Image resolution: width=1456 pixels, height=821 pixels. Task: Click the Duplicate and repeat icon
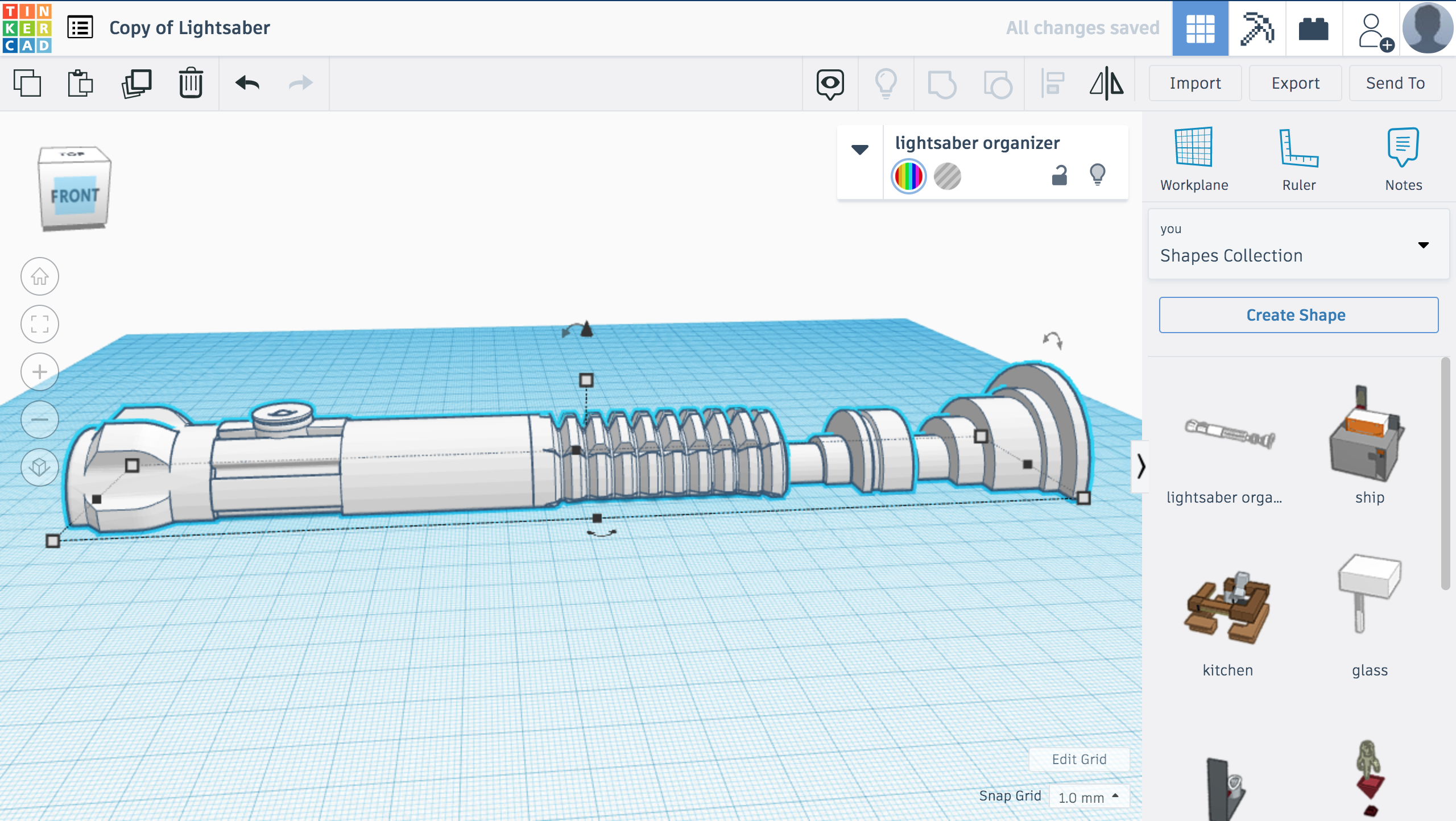click(x=136, y=83)
